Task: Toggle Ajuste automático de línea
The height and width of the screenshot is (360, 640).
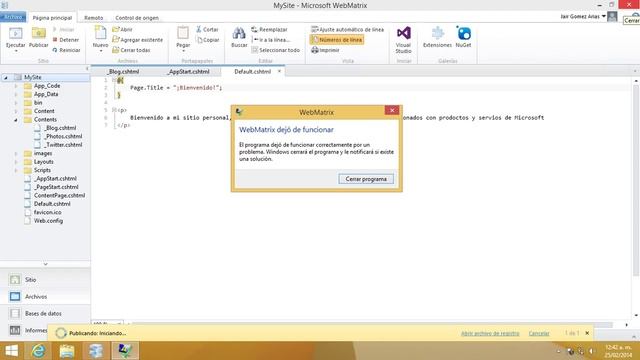Action: tap(347, 29)
